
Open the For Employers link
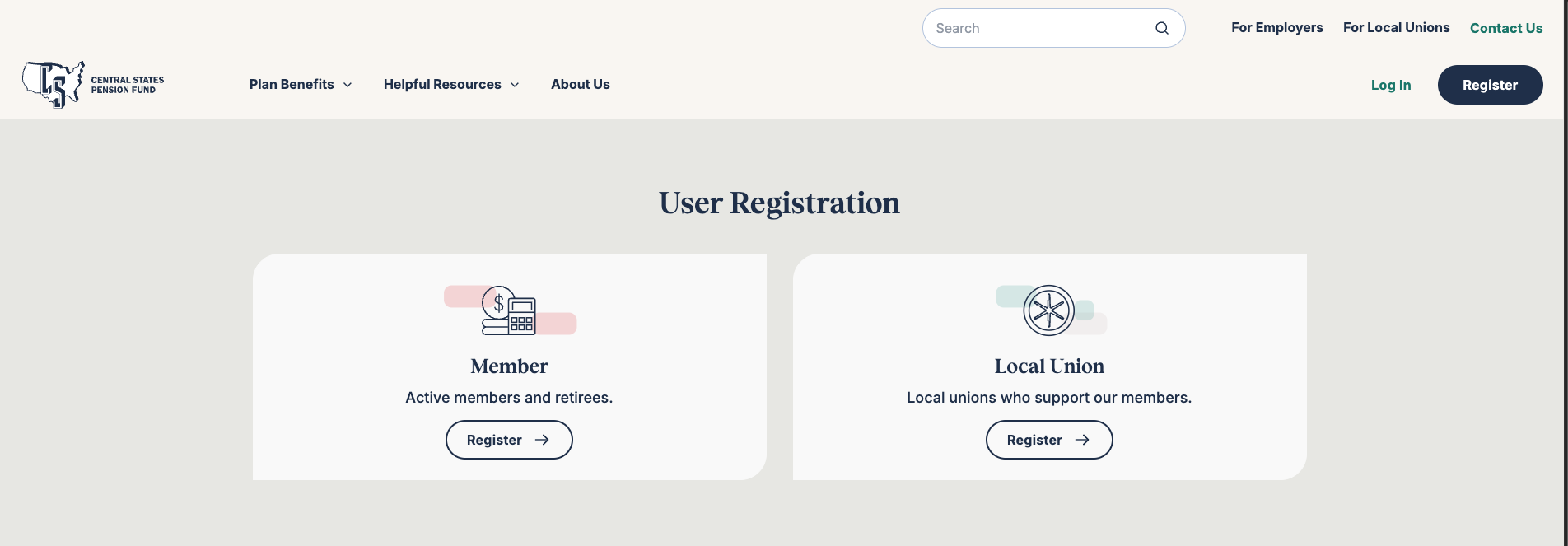(1277, 28)
